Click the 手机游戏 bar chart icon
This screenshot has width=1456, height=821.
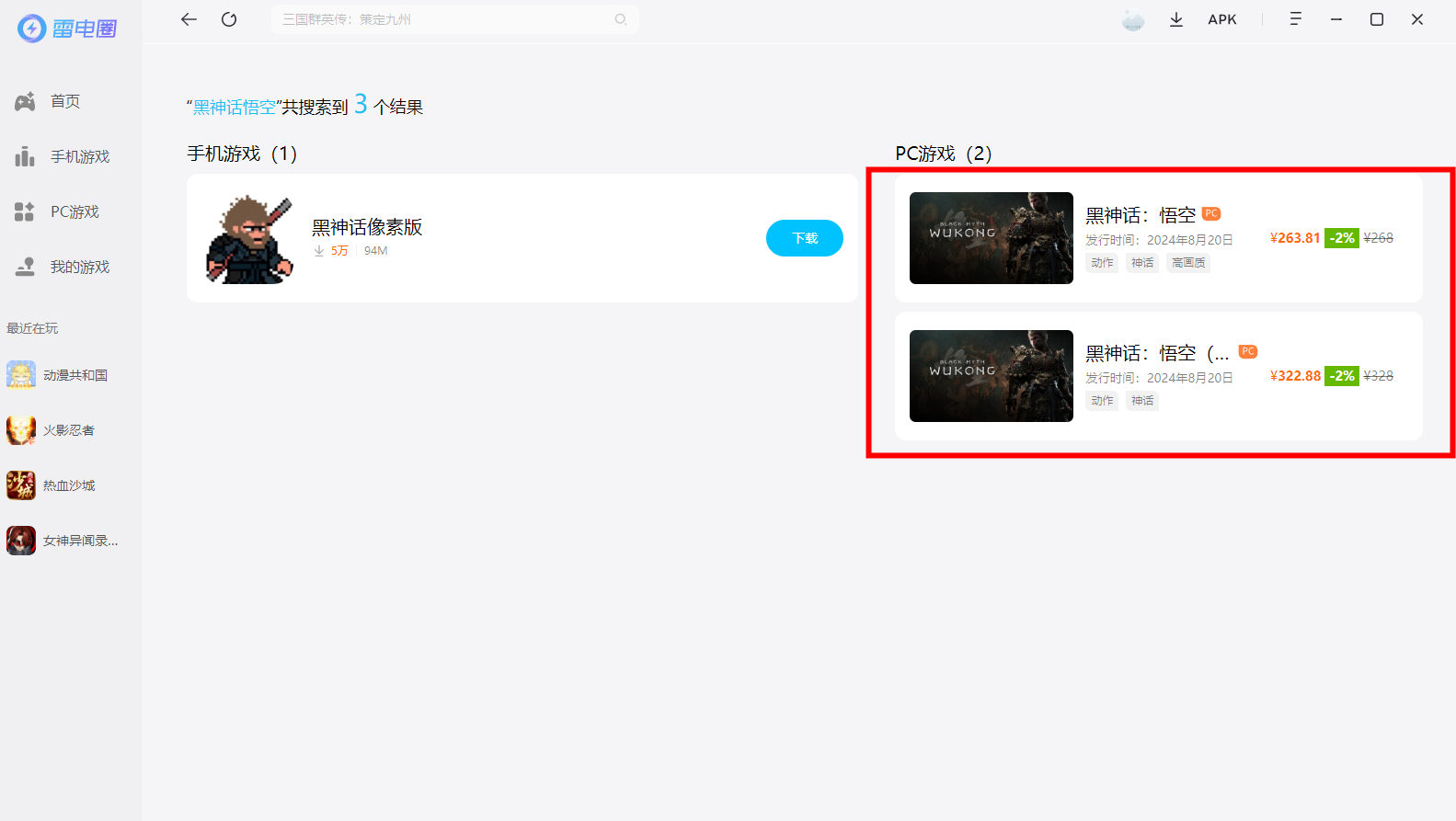pyautogui.click(x=25, y=156)
